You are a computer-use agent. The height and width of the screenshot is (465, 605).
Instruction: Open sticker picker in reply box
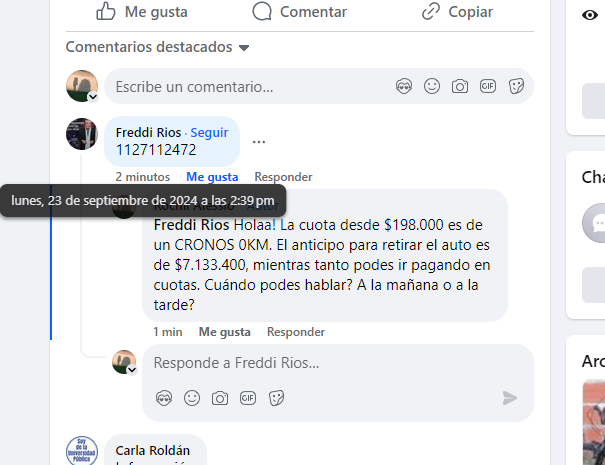click(x=276, y=398)
